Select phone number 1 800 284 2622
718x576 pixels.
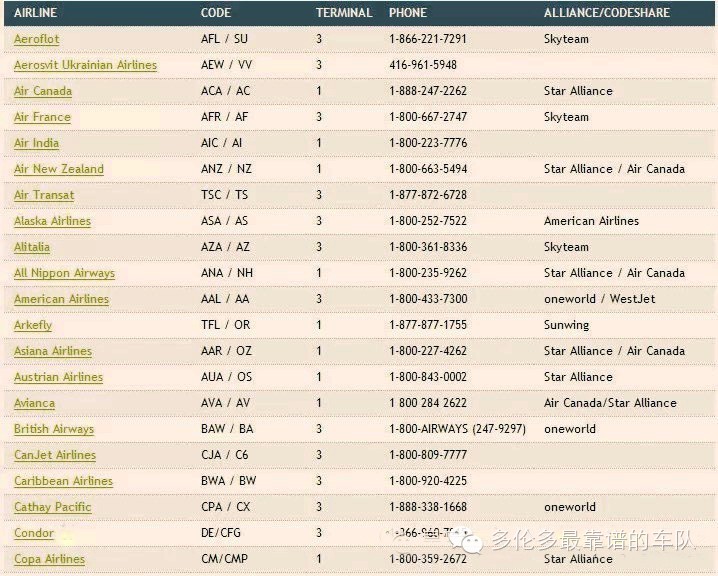(x=428, y=403)
